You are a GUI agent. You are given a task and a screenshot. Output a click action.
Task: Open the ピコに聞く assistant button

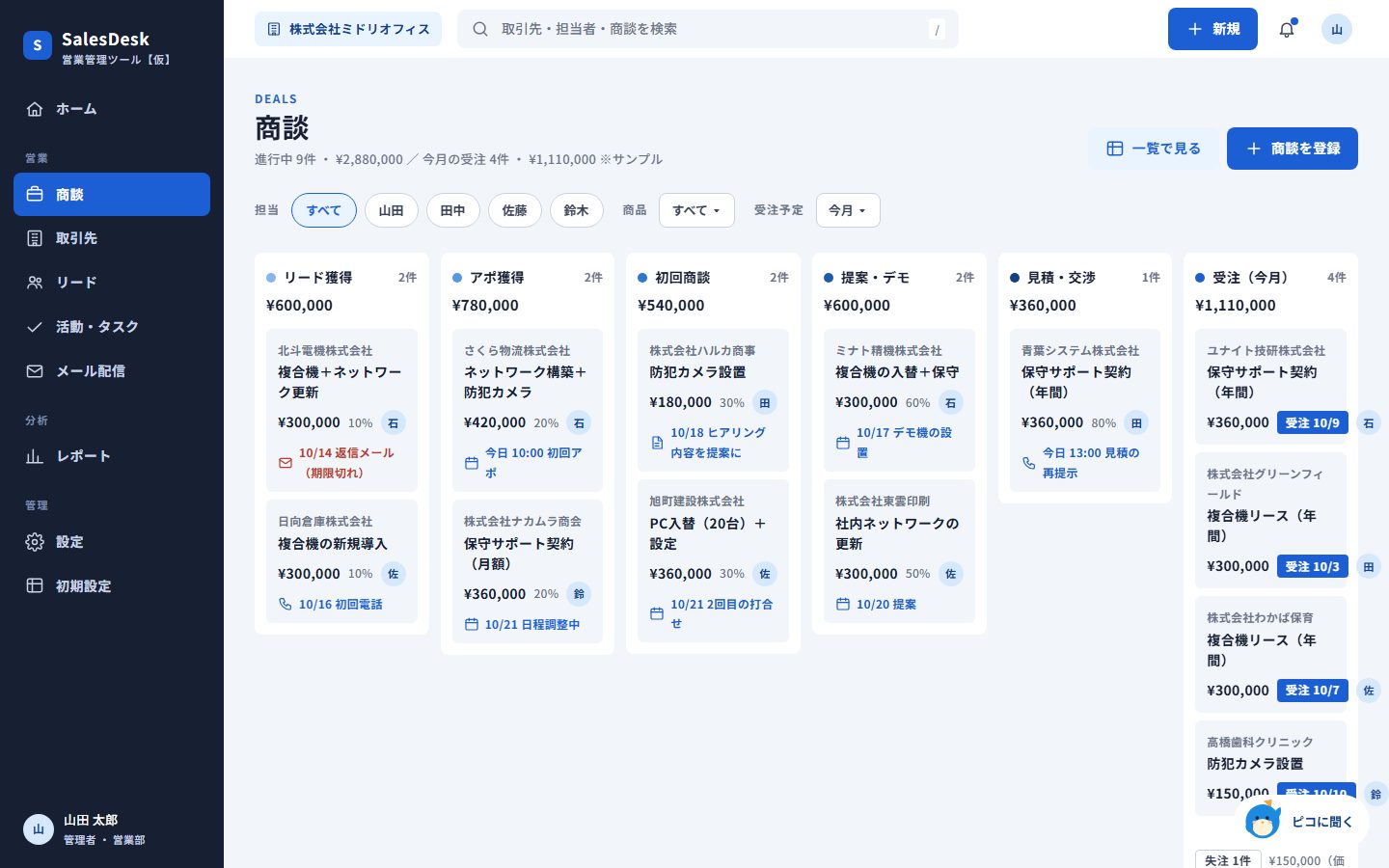point(1302,822)
